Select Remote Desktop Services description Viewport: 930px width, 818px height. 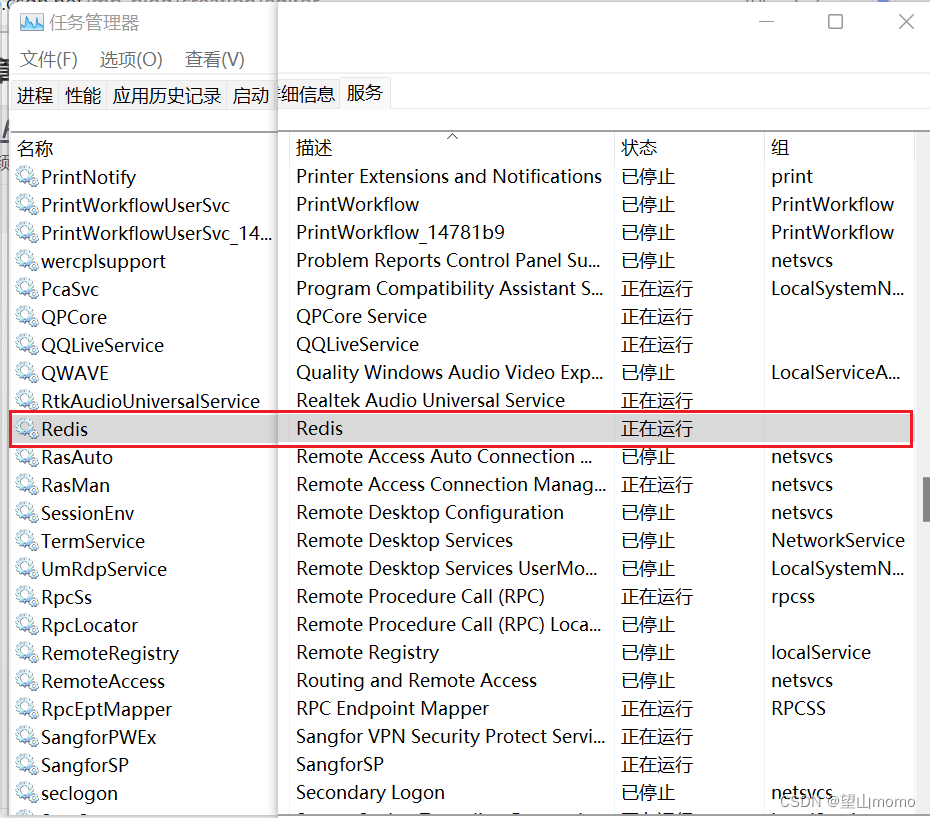pyautogui.click(x=405, y=540)
